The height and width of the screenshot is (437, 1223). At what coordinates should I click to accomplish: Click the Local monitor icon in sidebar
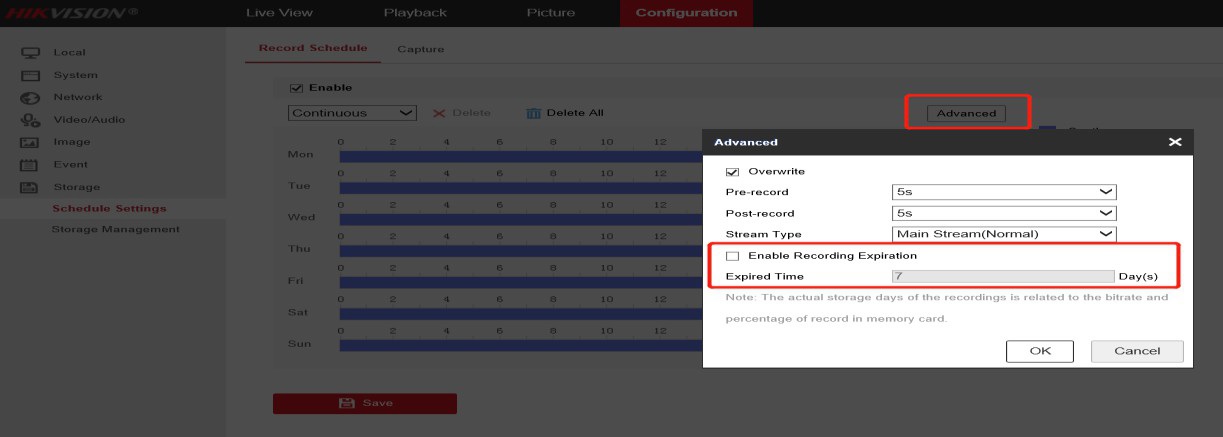pyautogui.click(x=30, y=53)
